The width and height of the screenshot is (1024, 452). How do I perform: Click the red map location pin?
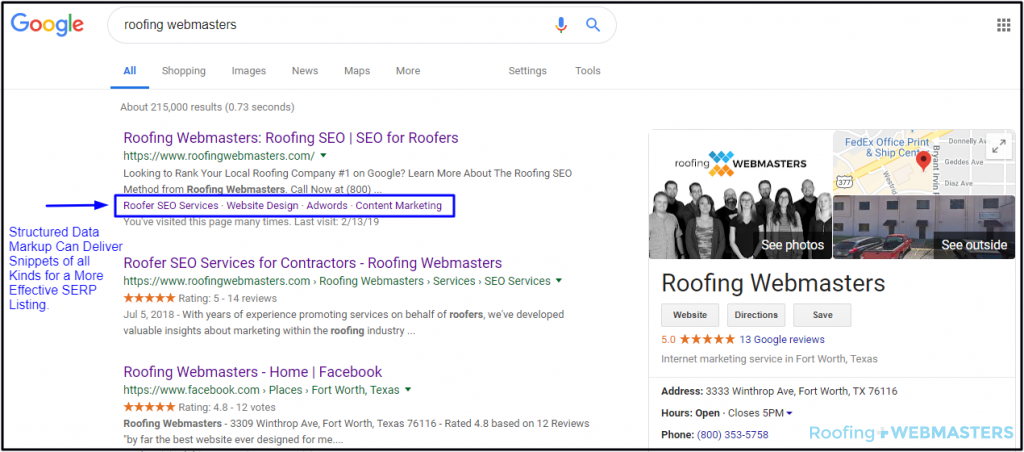923,161
